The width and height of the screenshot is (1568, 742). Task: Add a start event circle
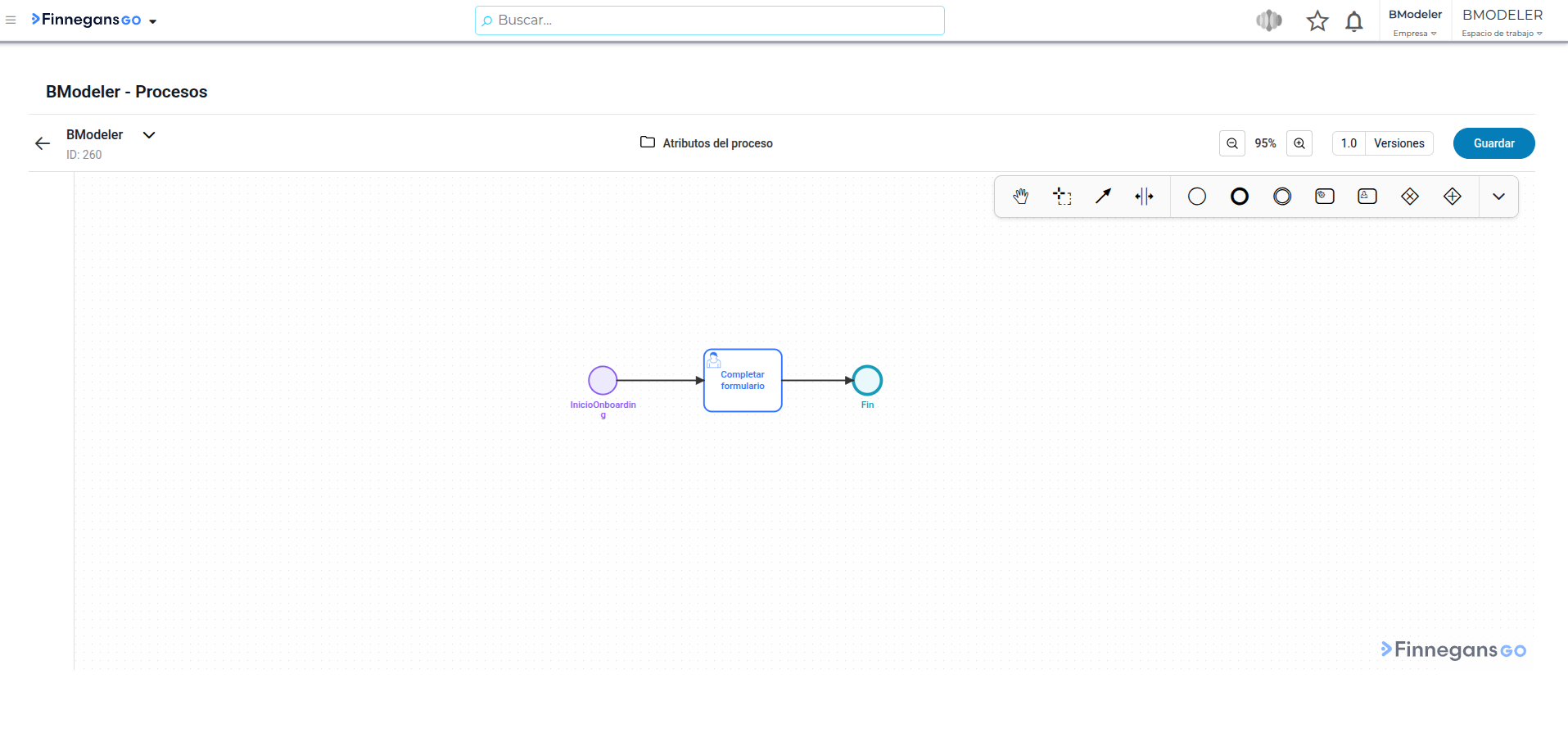1197,197
